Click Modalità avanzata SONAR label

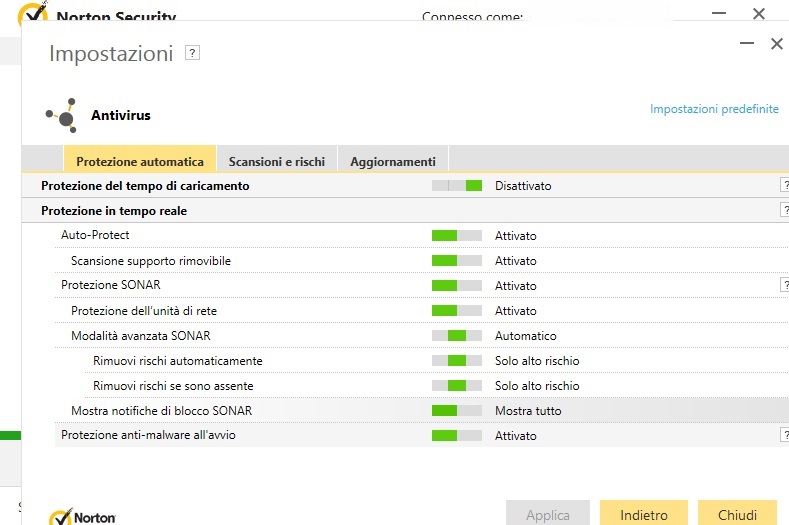pos(141,336)
